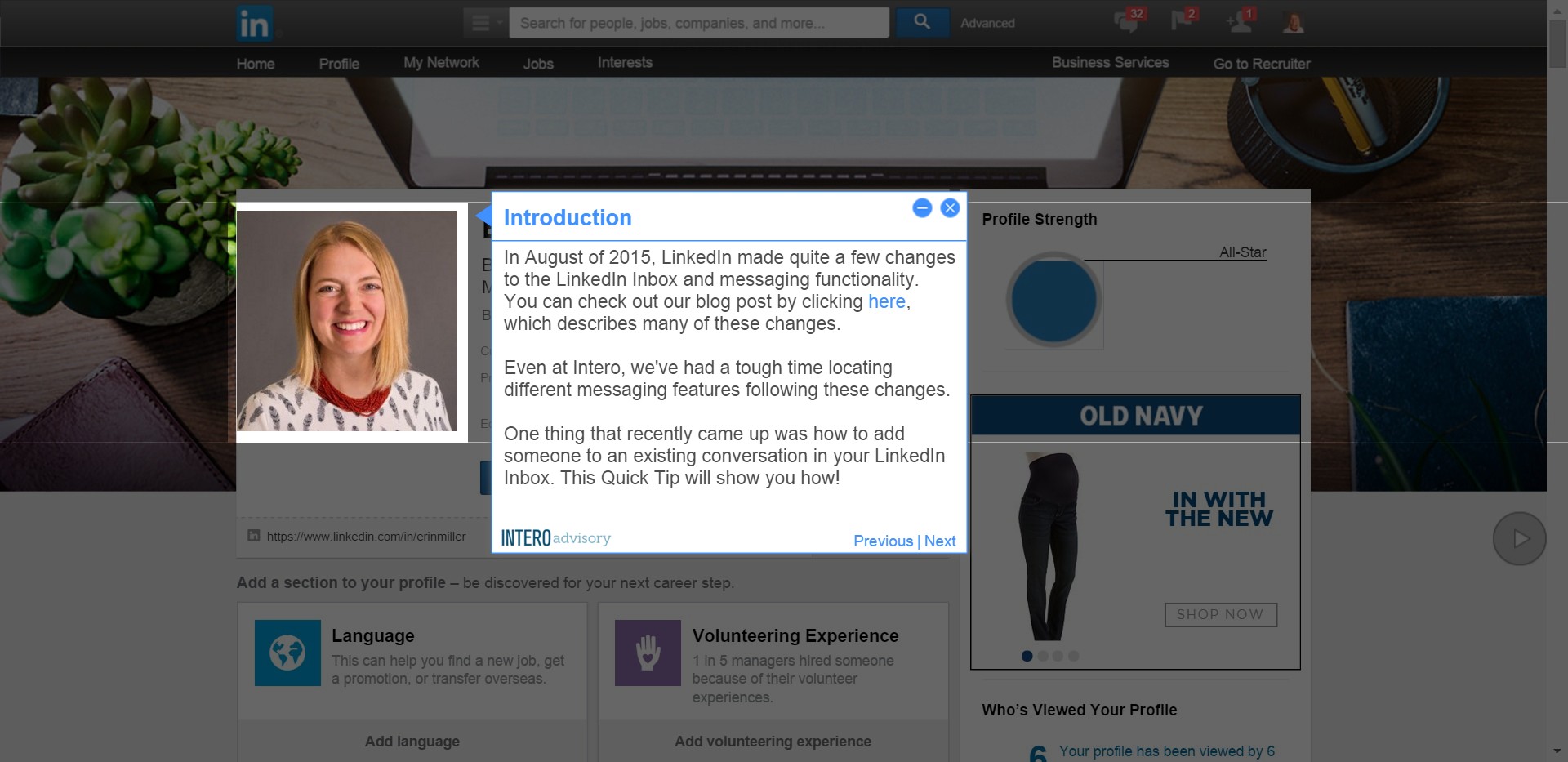Click the Previous link in popup
The height and width of the screenshot is (762, 1568).
click(883, 541)
